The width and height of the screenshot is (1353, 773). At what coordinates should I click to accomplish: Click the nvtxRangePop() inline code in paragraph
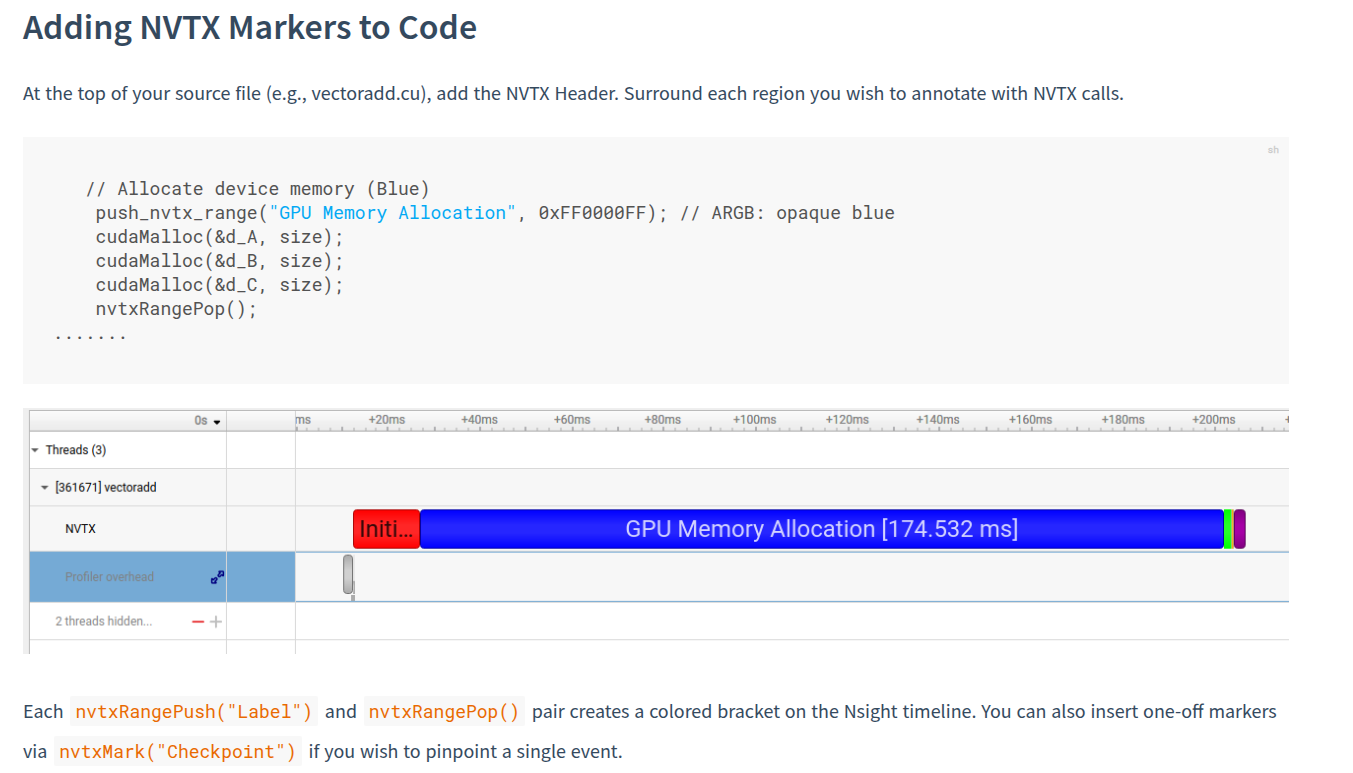click(444, 712)
